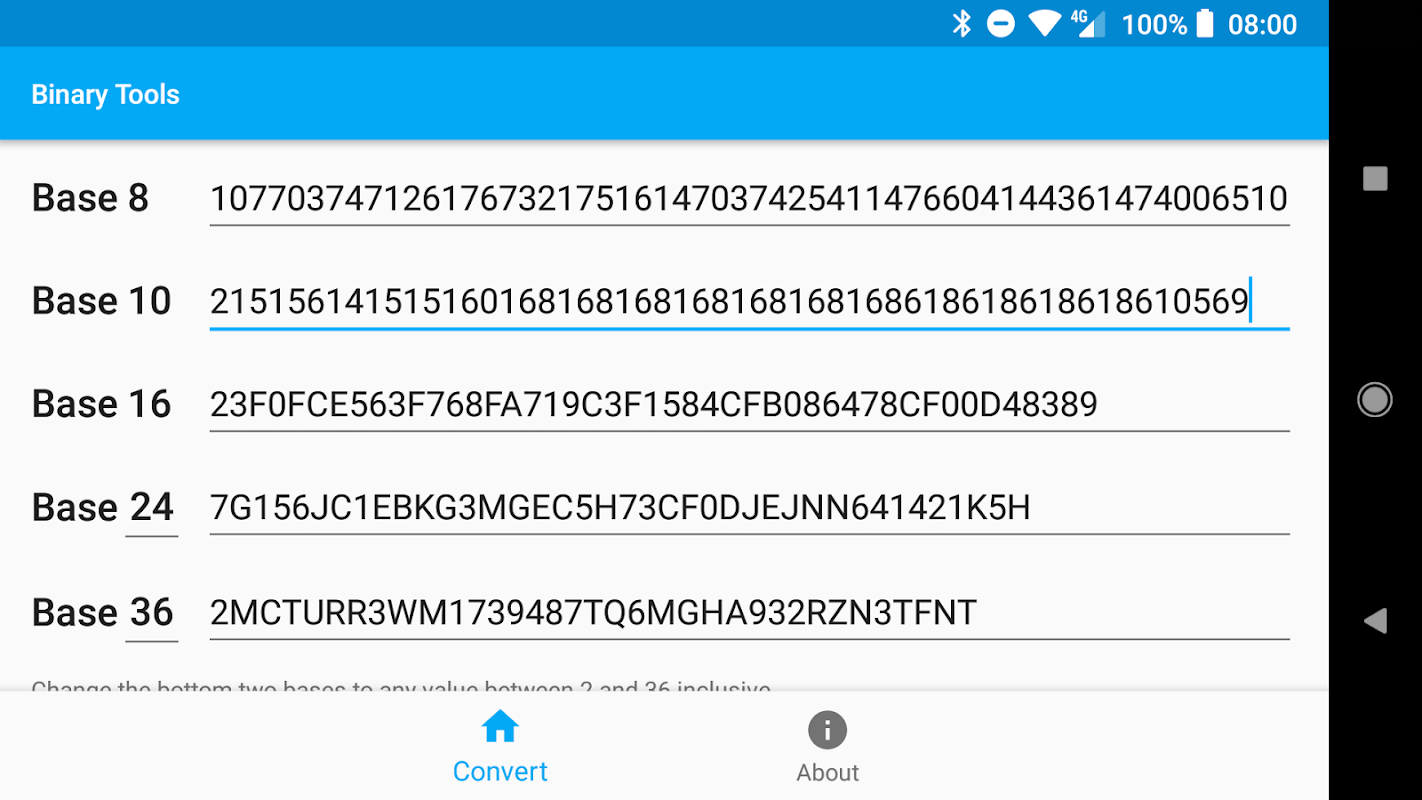Edit the editable base number 24
Screen dimensions: 1422x800
click(151, 508)
